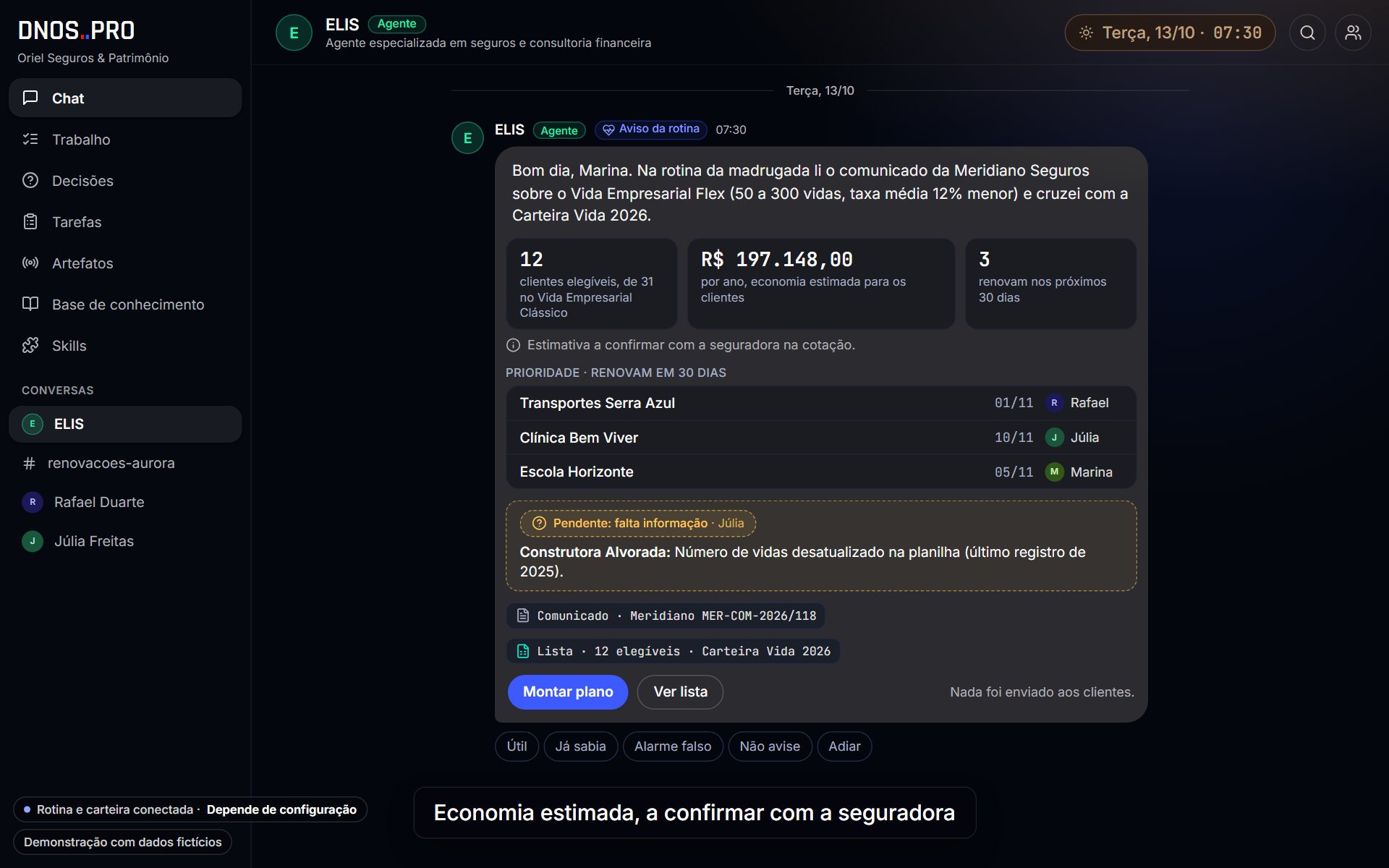Click the spreadsheet icon of Lista attachment
Image resolution: width=1389 pixels, height=868 pixels.
click(523, 651)
